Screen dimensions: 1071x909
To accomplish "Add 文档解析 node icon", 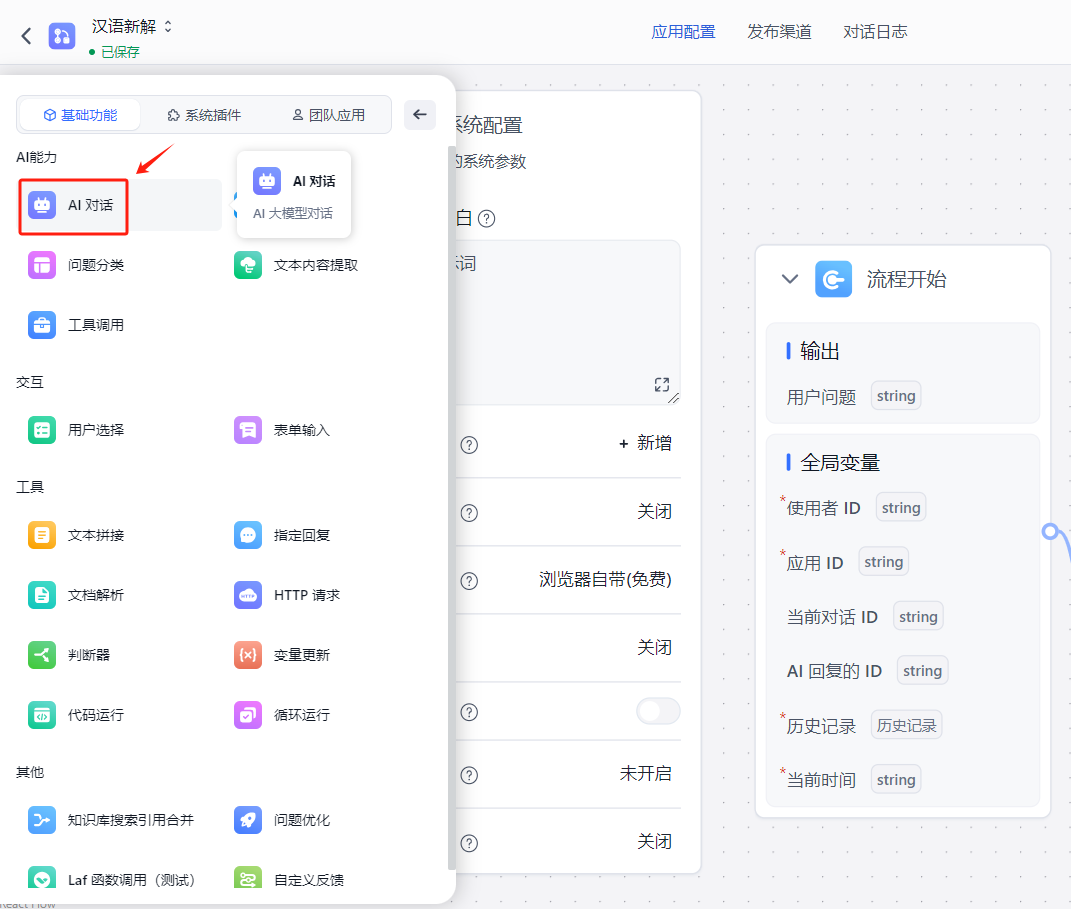I will (x=42, y=596).
